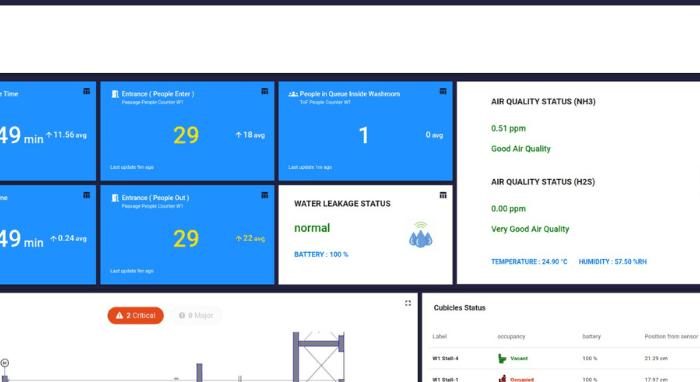The height and width of the screenshot is (382, 700).
Task: Sort by battery column header
Action: tap(592, 336)
